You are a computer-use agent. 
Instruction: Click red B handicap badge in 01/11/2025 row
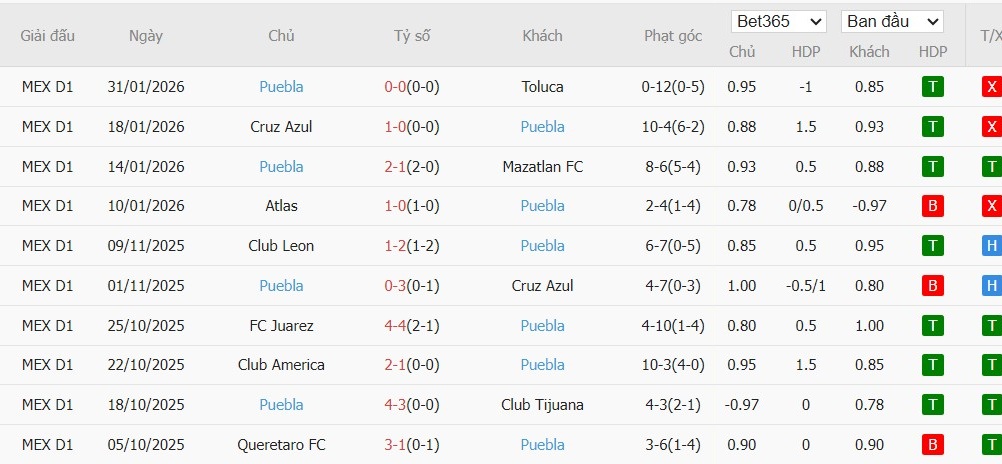(932, 286)
